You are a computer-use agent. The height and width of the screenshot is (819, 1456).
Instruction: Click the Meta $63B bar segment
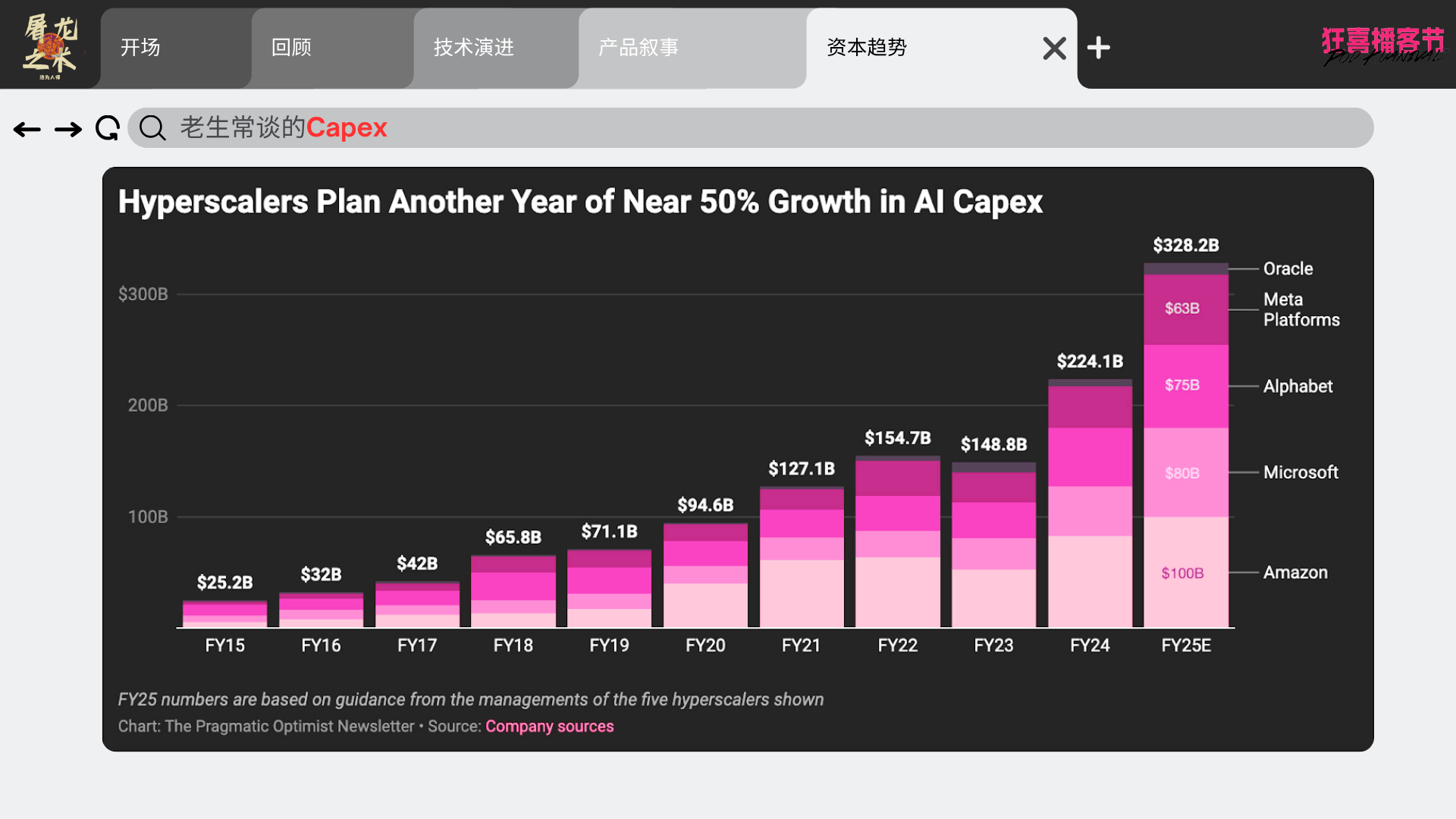click(x=1185, y=309)
